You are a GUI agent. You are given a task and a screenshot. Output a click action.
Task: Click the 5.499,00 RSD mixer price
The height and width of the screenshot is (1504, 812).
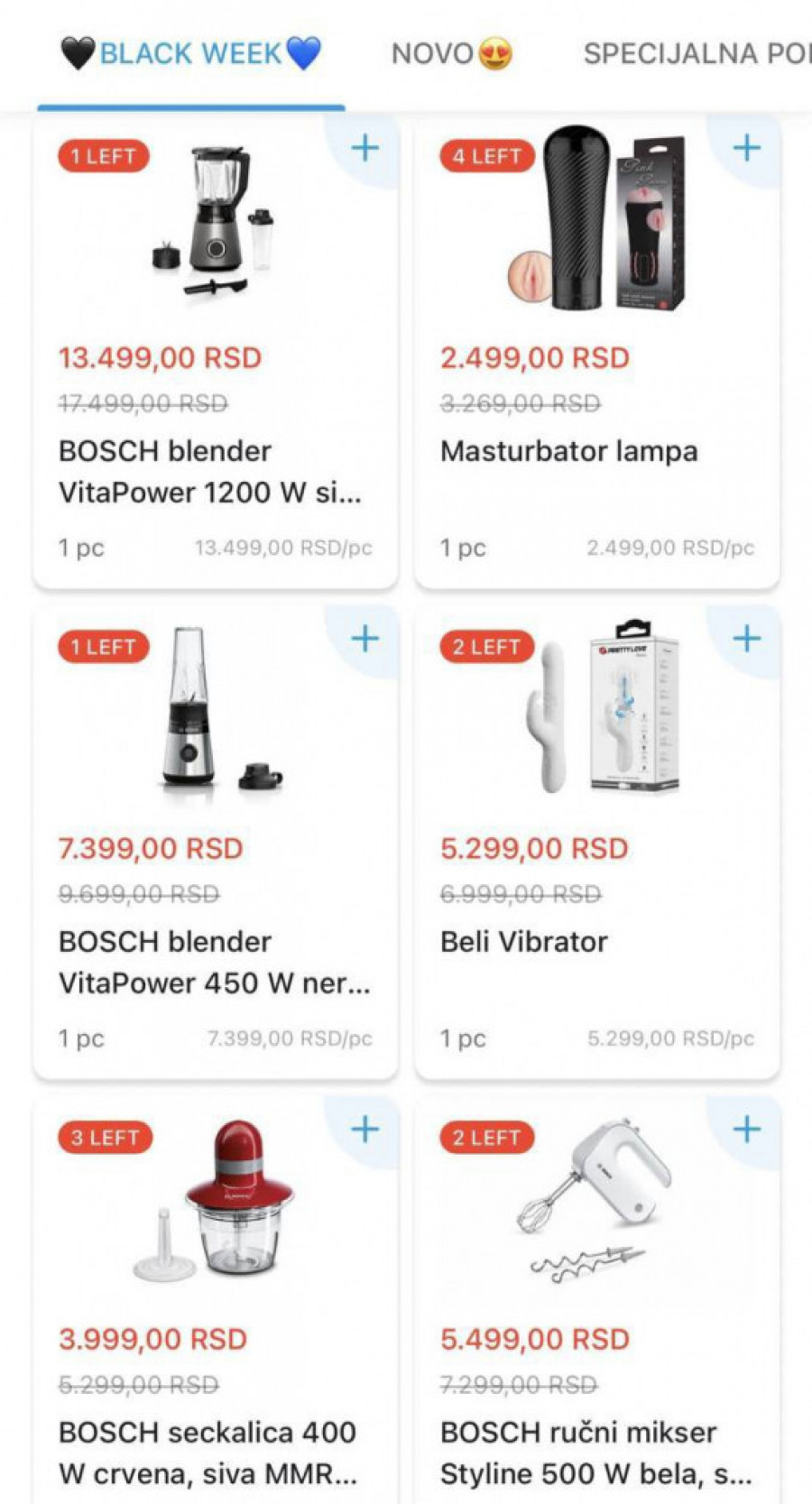[534, 1339]
